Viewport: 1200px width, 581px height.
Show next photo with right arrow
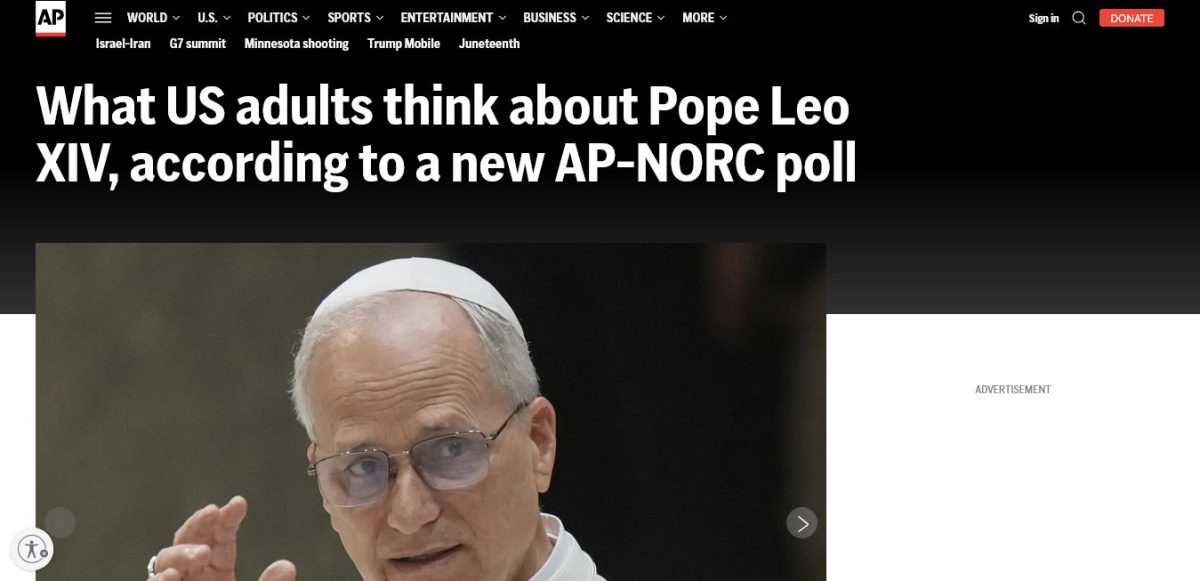[801, 523]
